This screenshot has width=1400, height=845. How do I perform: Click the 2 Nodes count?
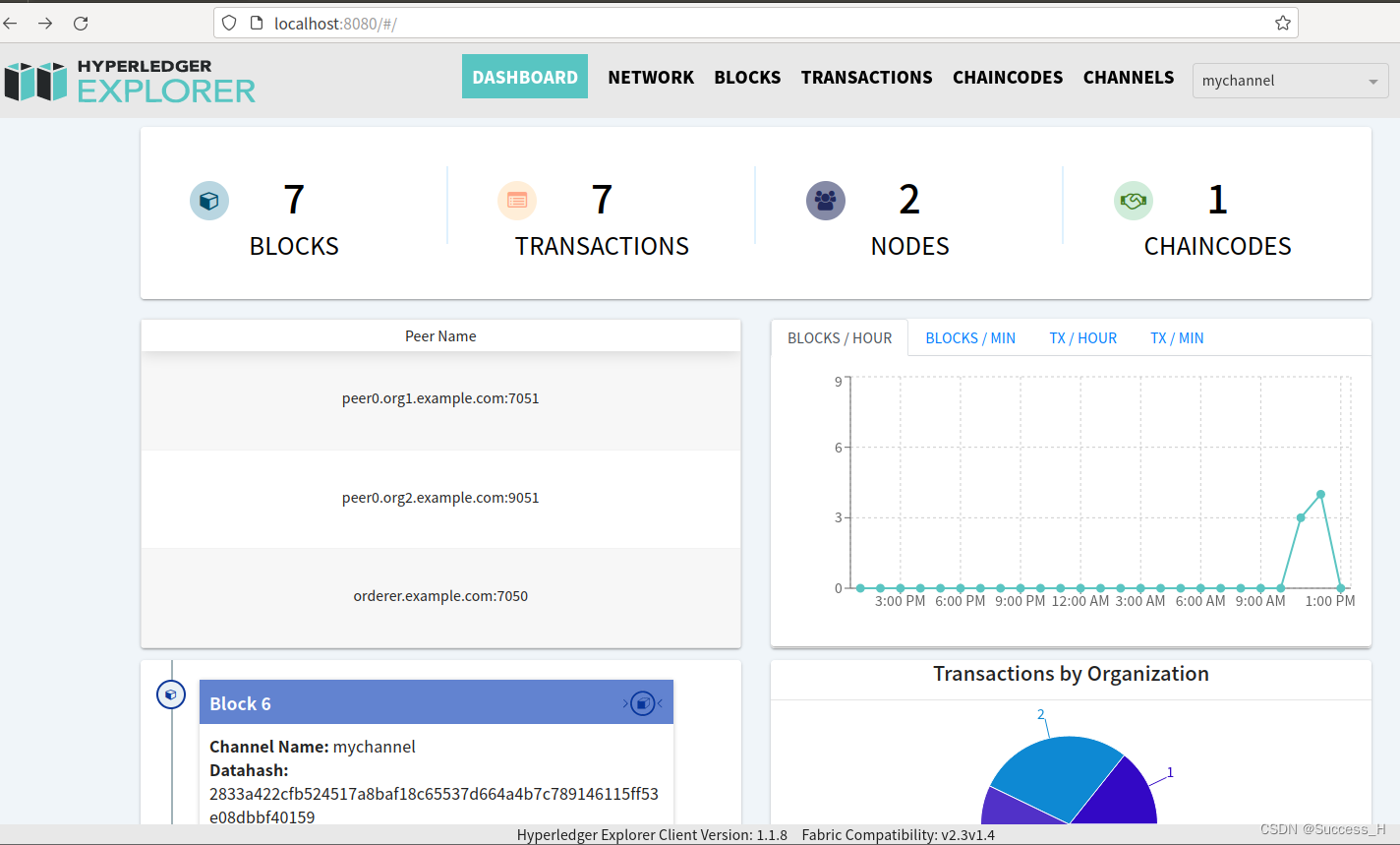[909, 200]
